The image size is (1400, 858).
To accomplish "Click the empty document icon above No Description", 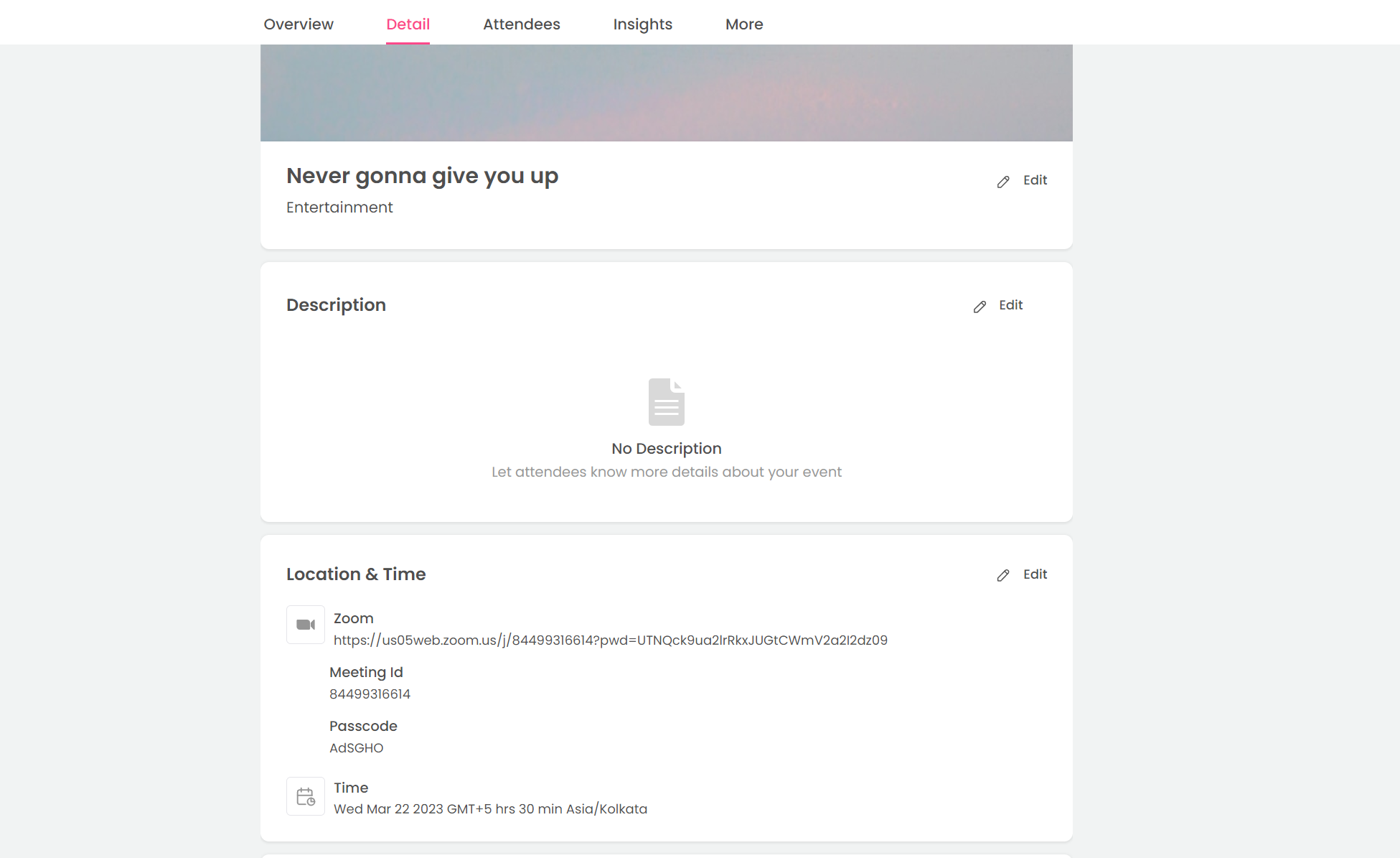I will click(x=666, y=401).
